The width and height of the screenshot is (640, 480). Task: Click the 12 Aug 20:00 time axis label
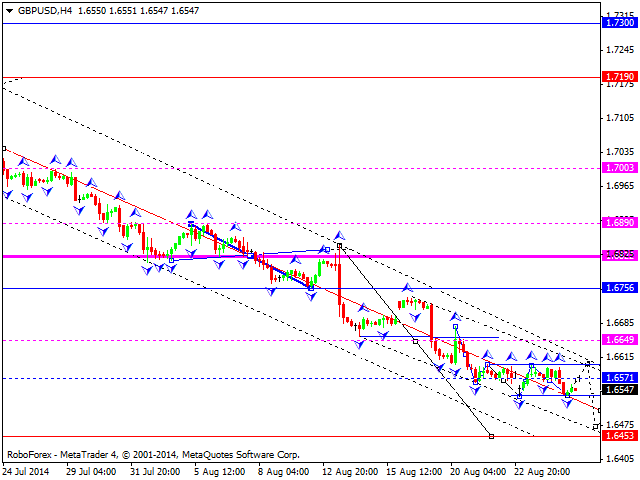pos(348,472)
